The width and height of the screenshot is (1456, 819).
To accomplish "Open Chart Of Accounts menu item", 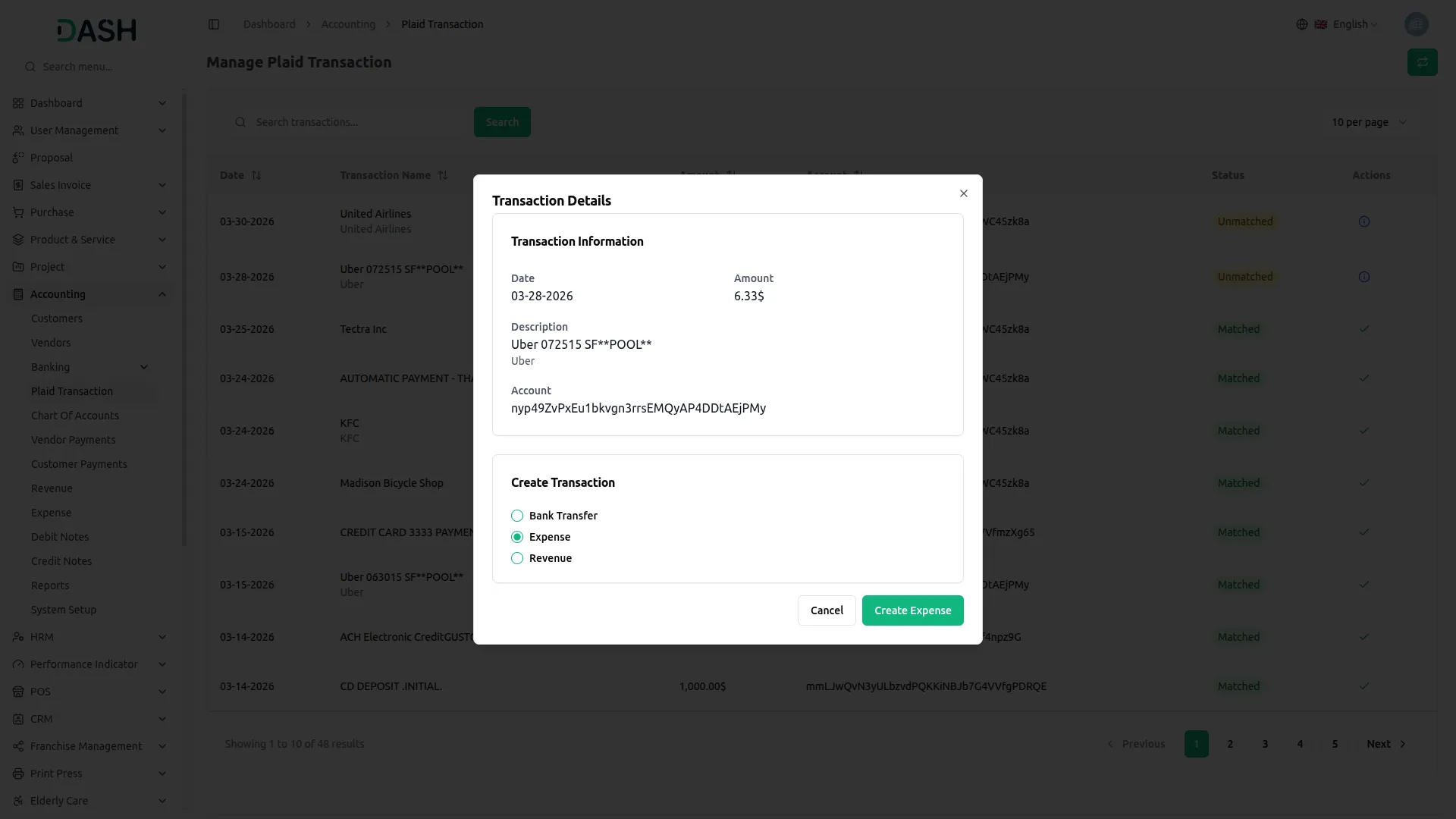I will coord(75,416).
